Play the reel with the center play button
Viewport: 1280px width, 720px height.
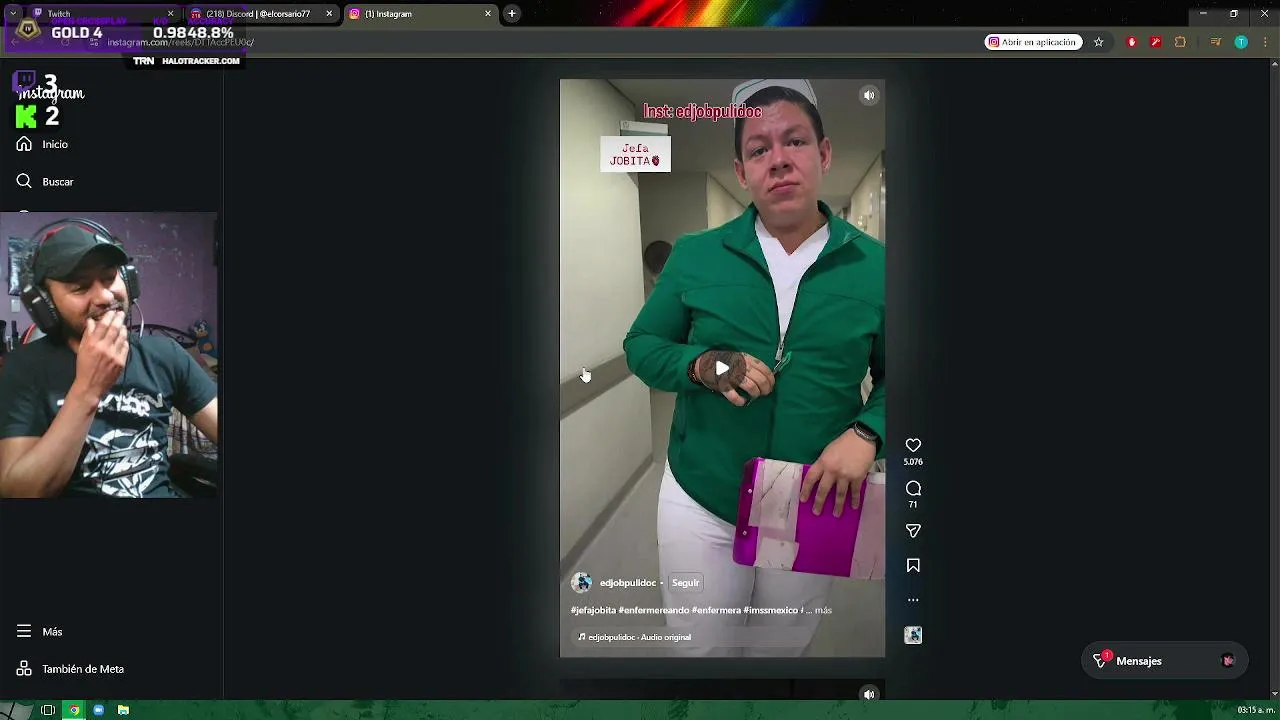coord(722,368)
